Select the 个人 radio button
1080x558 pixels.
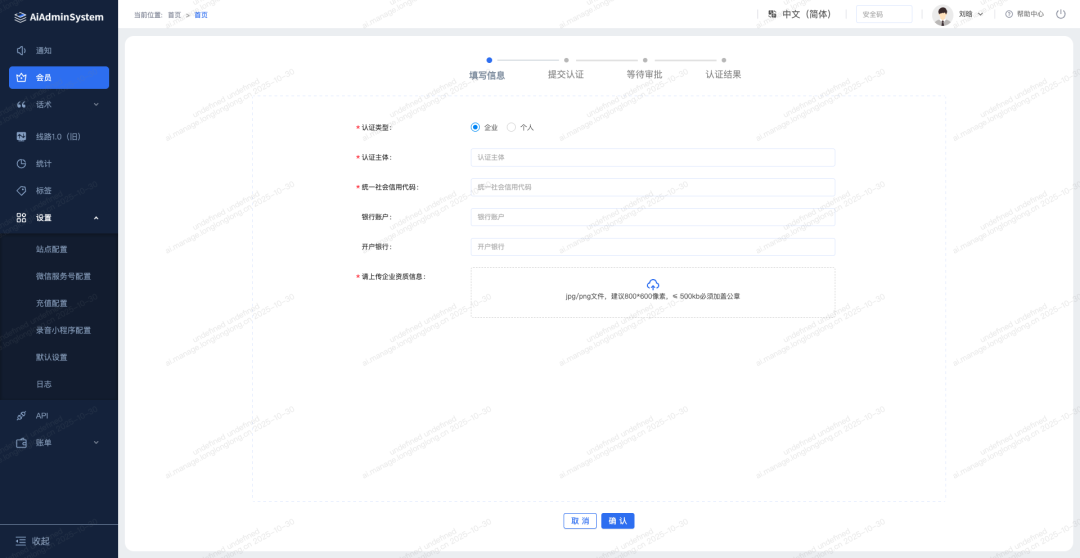pyautogui.click(x=512, y=127)
